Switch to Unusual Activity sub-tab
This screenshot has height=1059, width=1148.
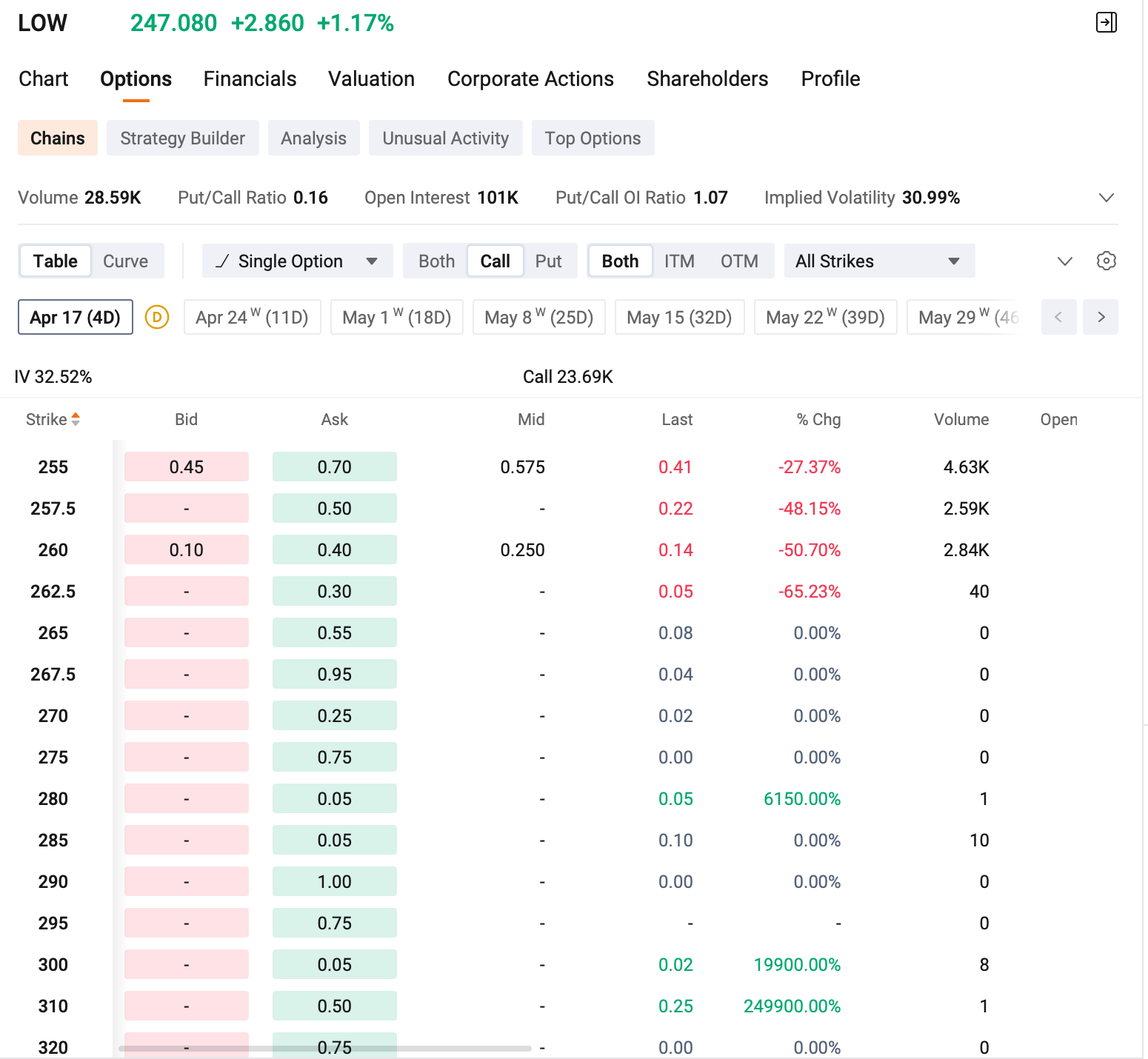click(445, 138)
